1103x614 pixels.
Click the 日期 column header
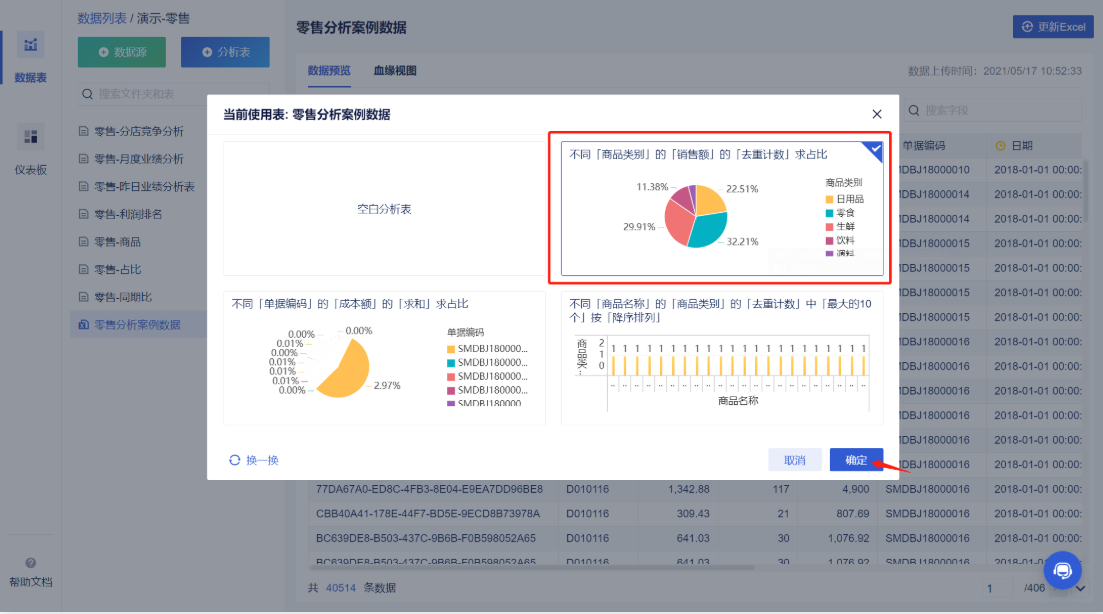point(1021,146)
